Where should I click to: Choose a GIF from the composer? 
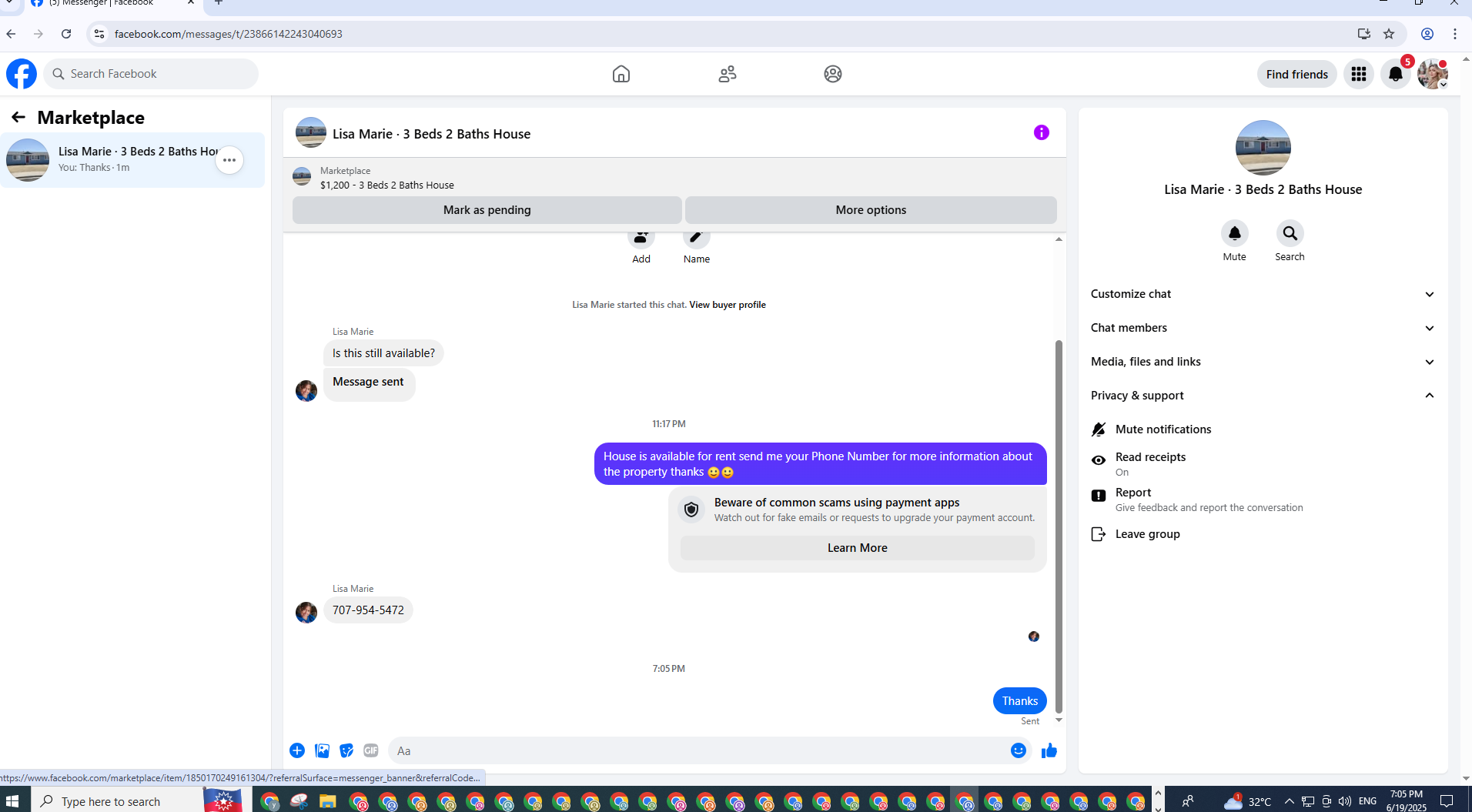tap(371, 750)
